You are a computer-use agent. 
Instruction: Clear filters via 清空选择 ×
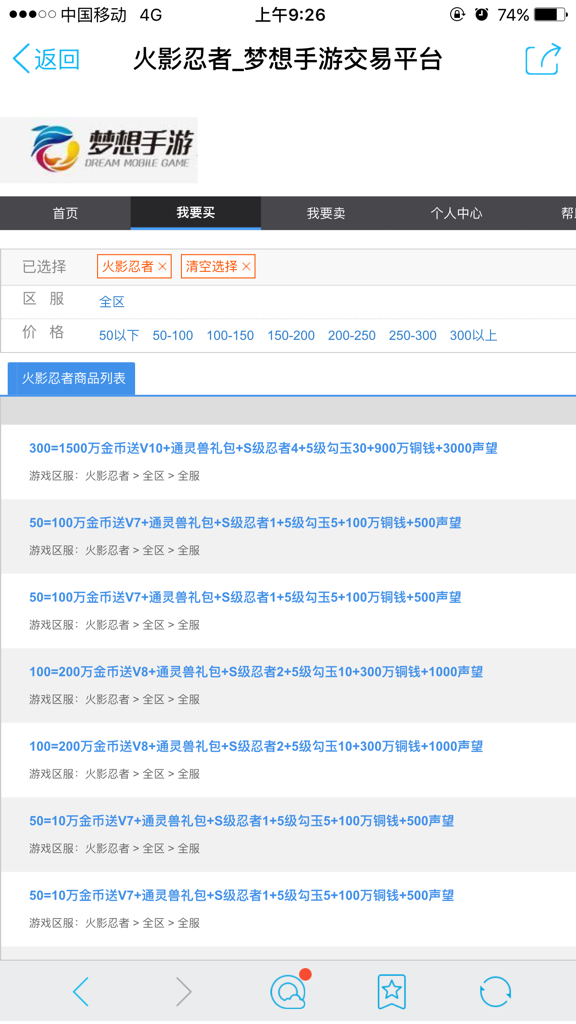(246, 266)
